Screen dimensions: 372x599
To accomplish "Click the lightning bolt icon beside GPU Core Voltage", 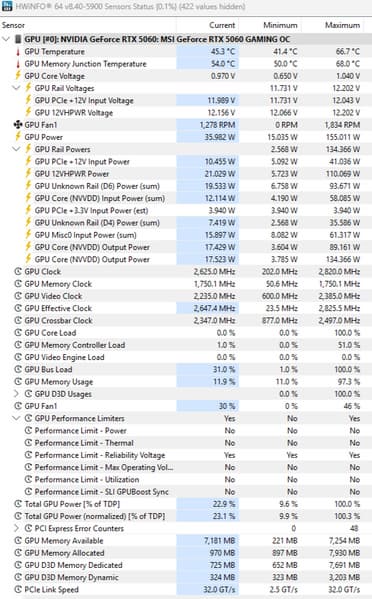I will click(18, 76).
